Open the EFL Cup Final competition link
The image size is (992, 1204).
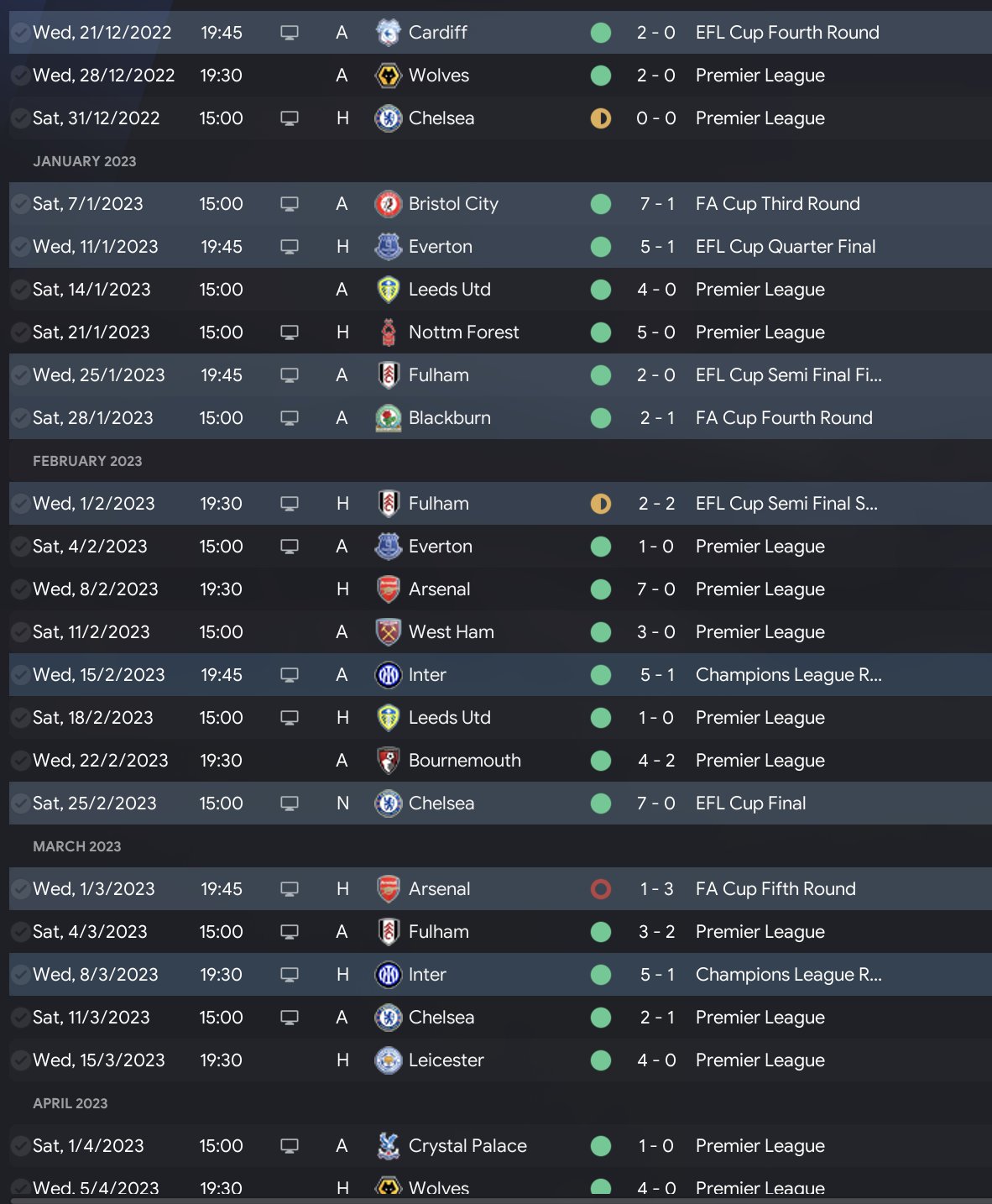coord(750,804)
